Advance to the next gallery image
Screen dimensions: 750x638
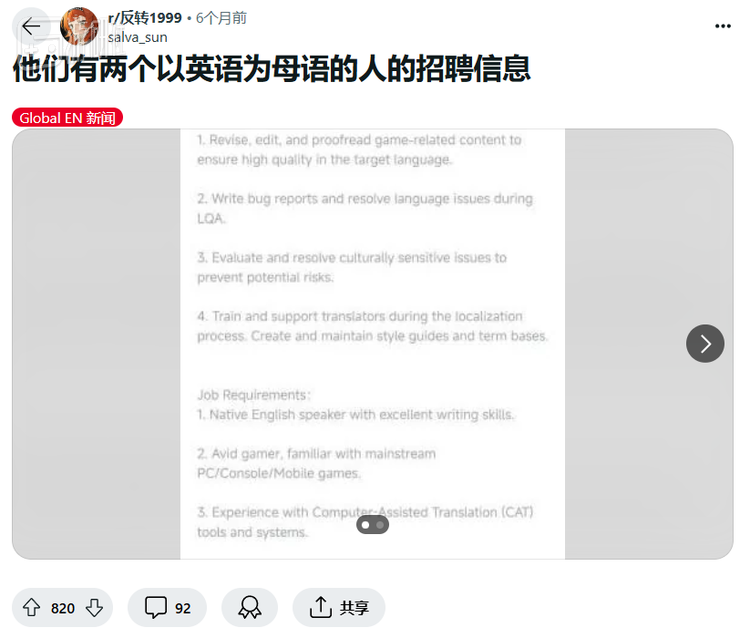point(705,343)
